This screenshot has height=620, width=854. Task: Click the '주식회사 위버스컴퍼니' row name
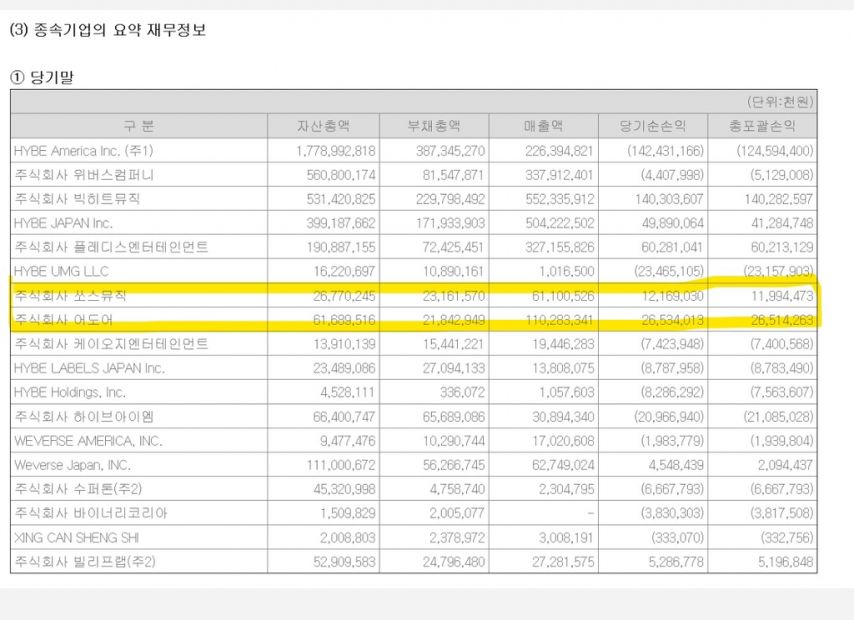click(84, 175)
